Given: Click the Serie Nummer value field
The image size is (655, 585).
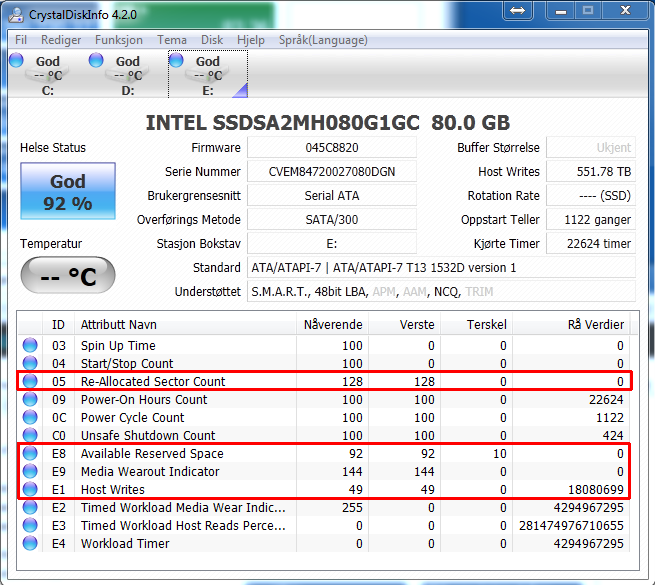Looking at the screenshot, I should point(332,171).
